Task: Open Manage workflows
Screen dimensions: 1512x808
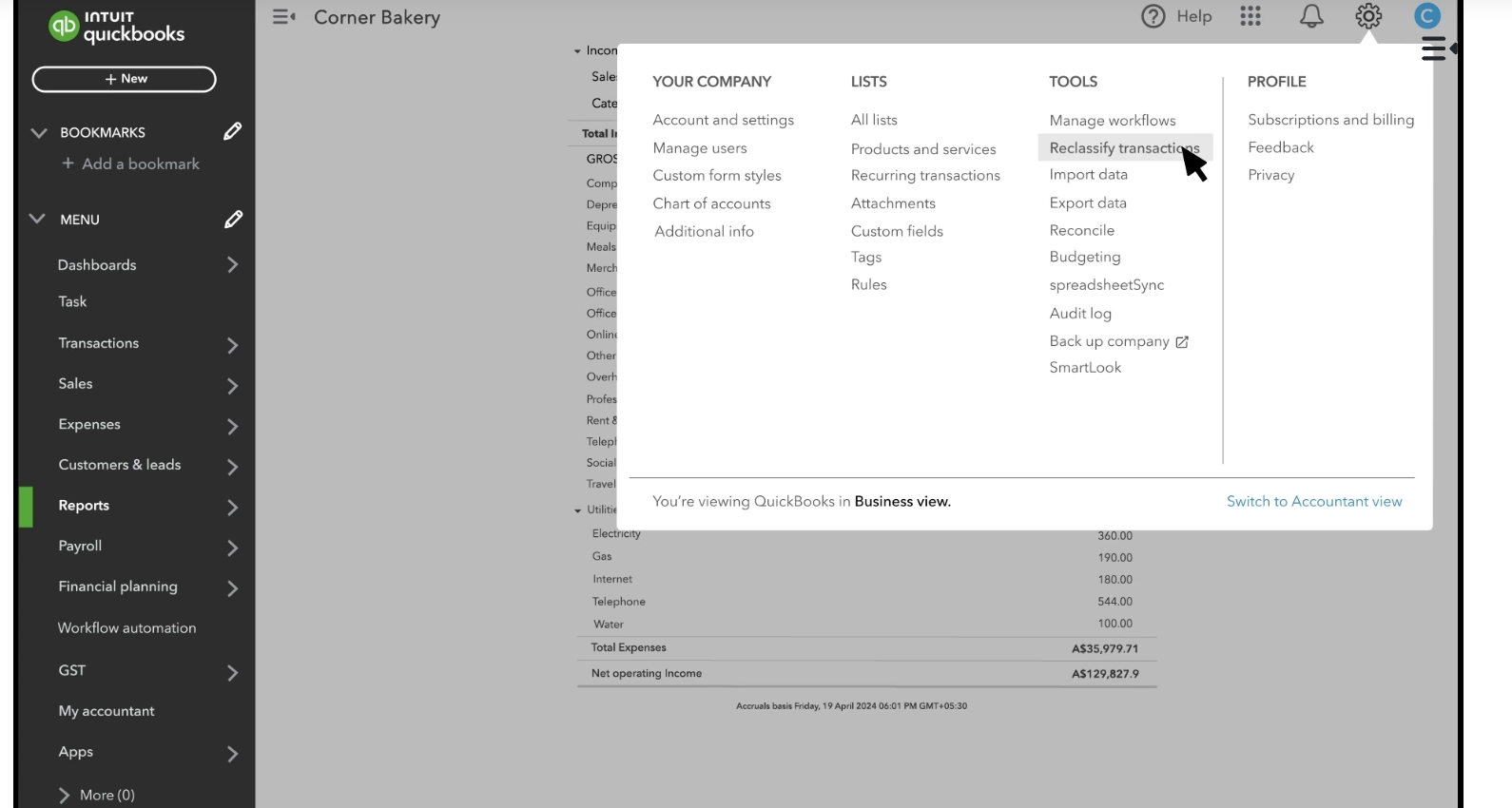Action: point(1113,121)
